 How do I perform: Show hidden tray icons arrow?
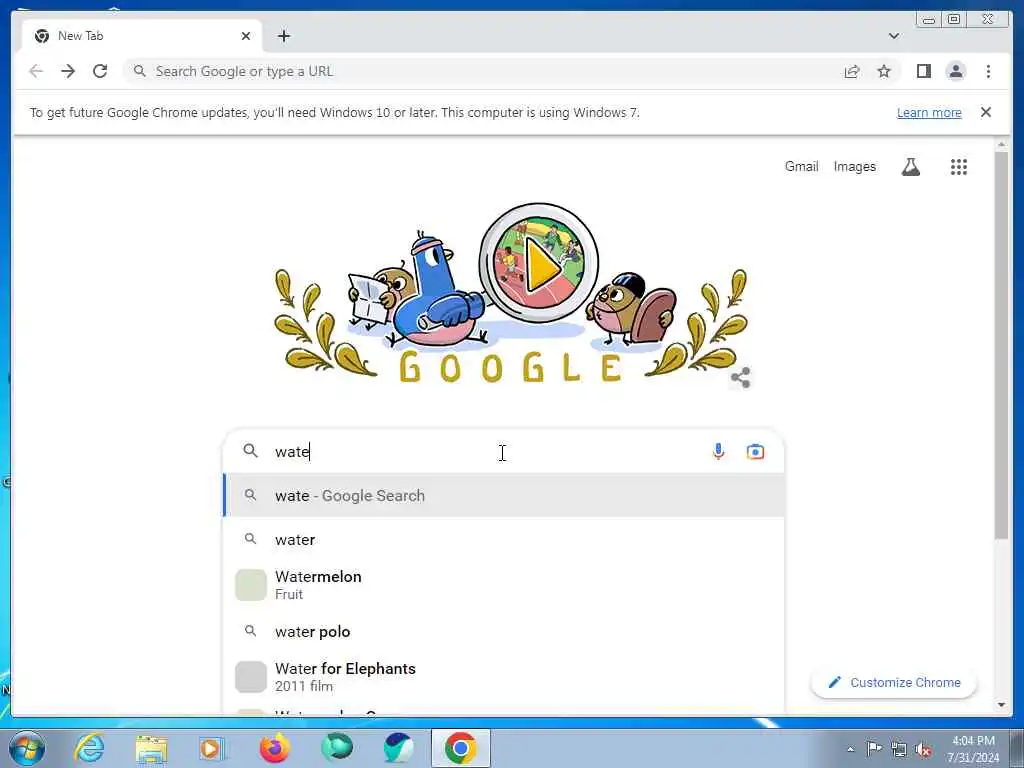click(x=850, y=749)
